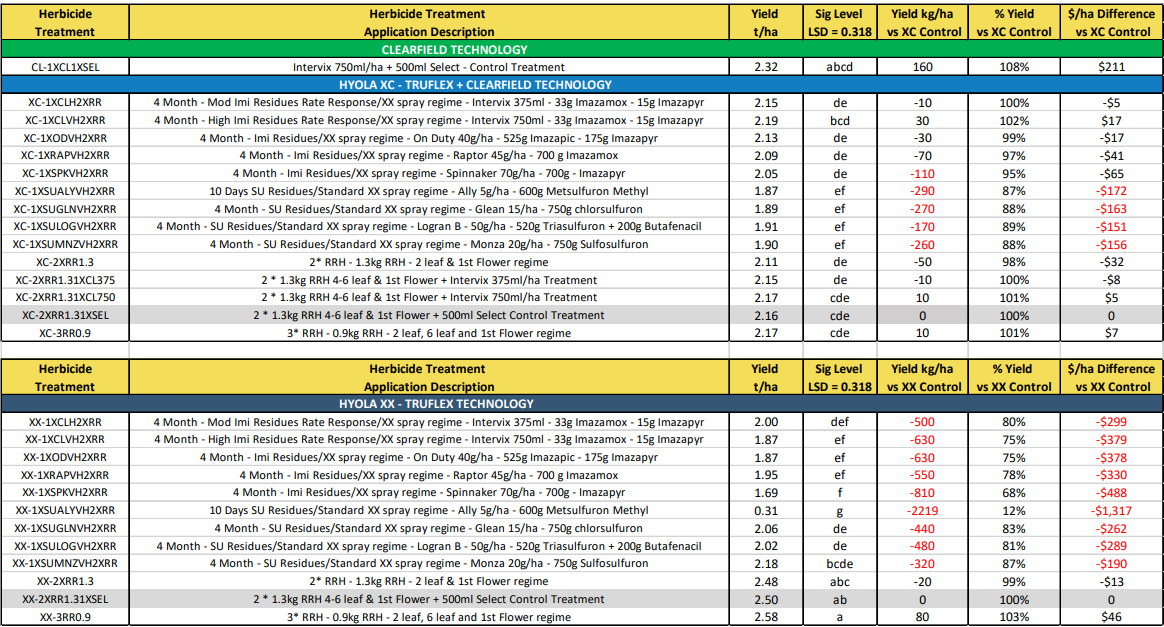1164x627 pixels.
Task: Select the bcd significance level cell
Action: 840,120
